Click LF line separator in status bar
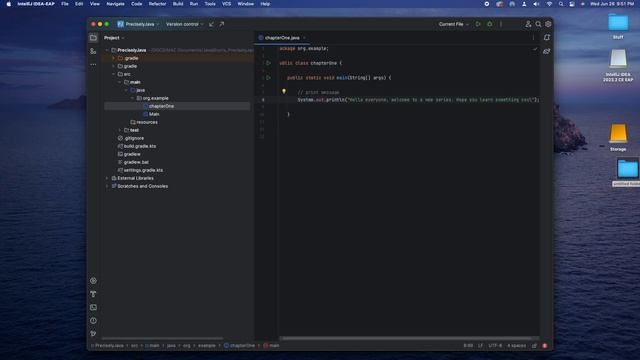The height and width of the screenshot is (360, 640). 480,346
